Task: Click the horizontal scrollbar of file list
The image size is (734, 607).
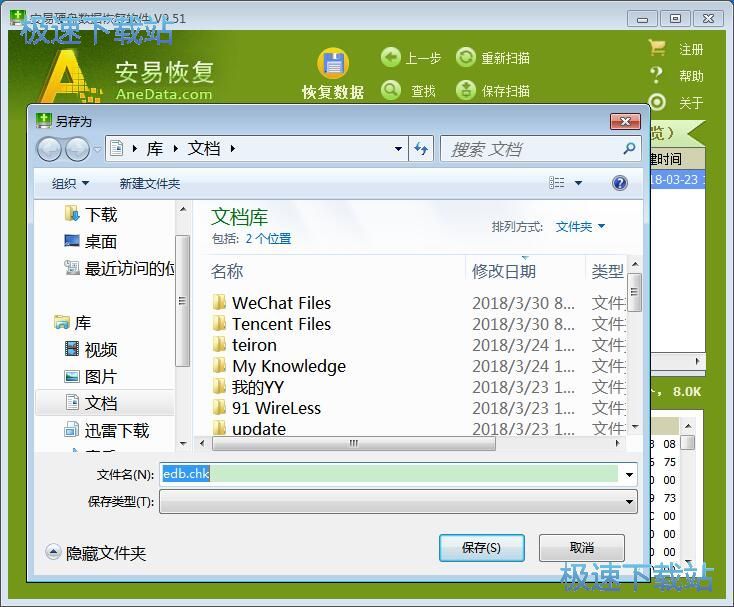Action: [x=353, y=443]
